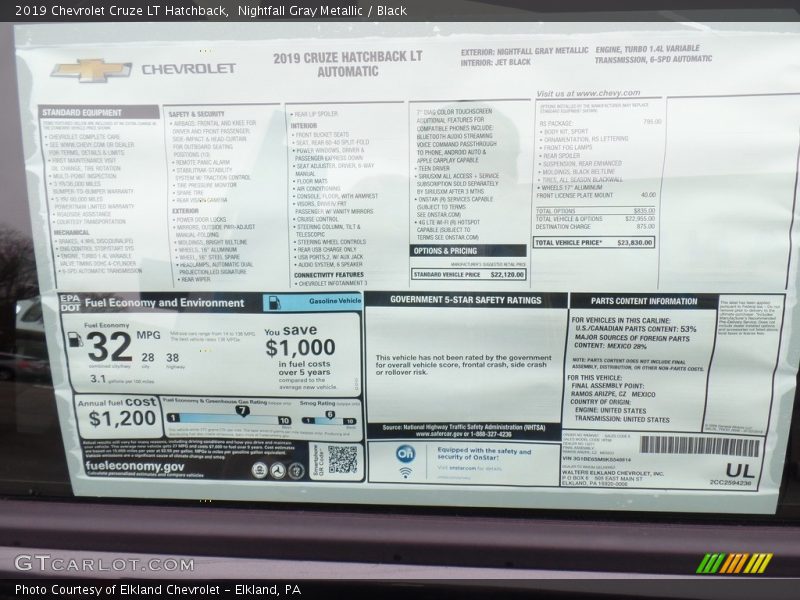Click the greenhouse gas rating marker 7
This screenshot has width=800, height=600.
[242, 411]
